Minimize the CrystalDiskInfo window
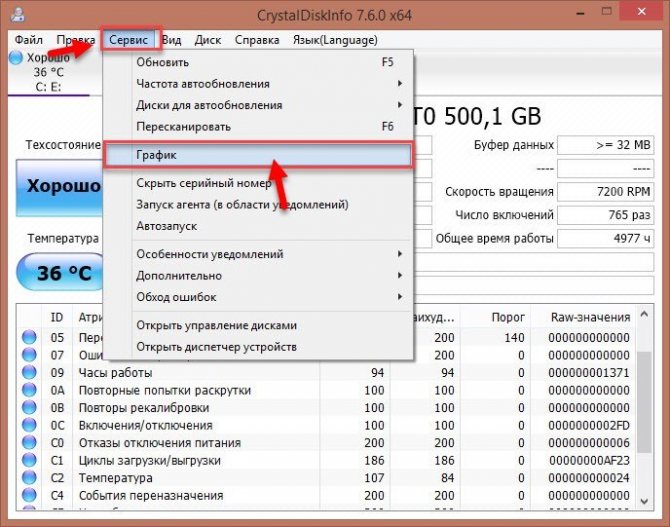Image resolution: width=670 pixels, height=527 pixels. [580, 13]
